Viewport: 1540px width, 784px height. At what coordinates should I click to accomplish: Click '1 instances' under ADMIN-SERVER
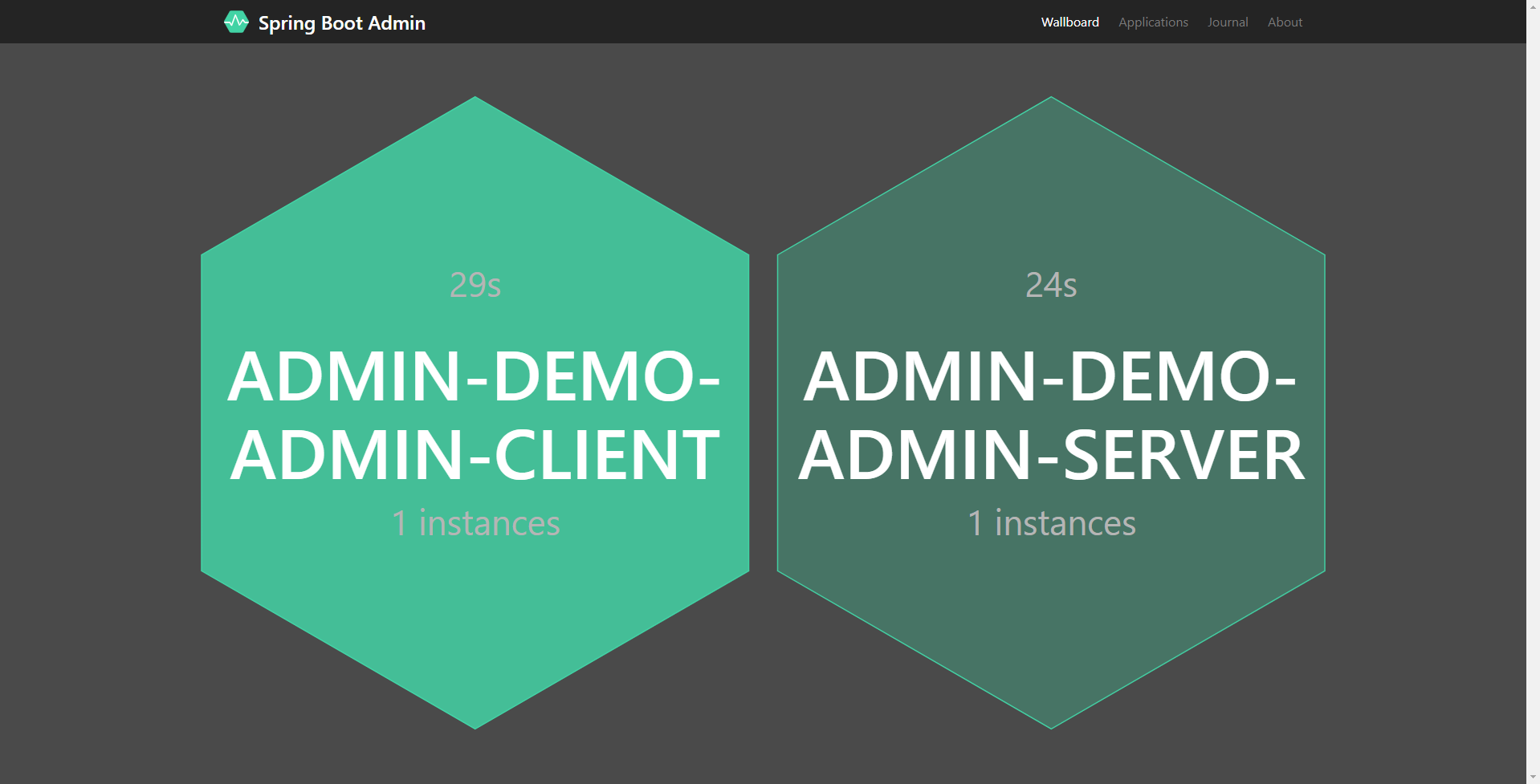[1052, 523]
